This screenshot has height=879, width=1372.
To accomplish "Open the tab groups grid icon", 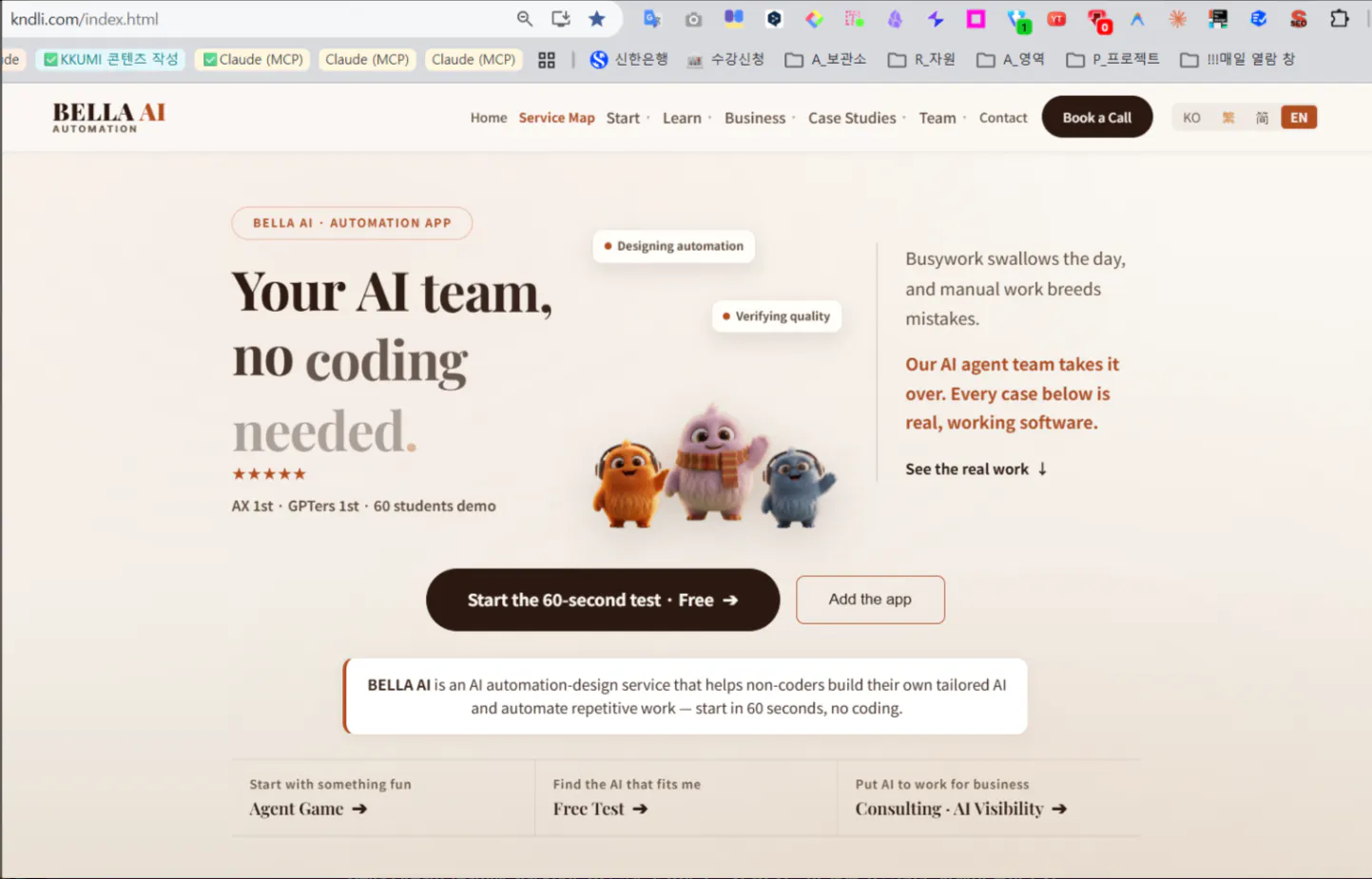I will [x=547, y=60].
